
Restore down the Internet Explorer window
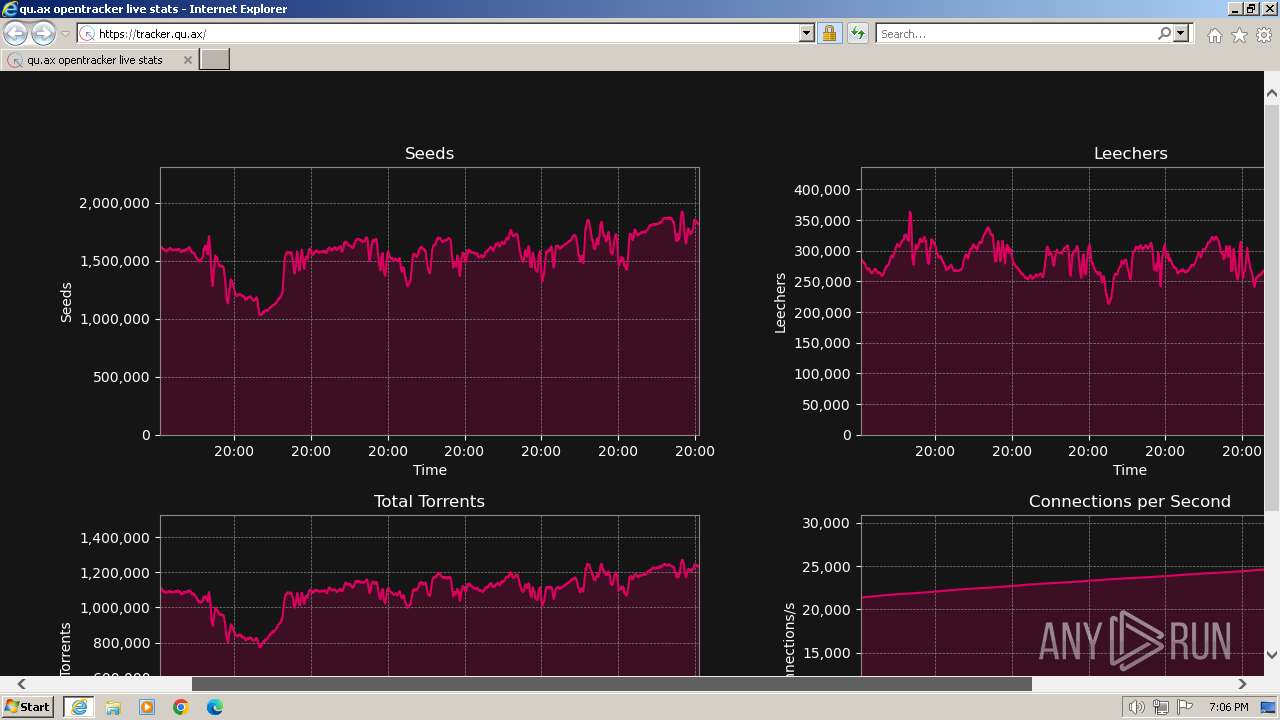tap(1251, 8)
